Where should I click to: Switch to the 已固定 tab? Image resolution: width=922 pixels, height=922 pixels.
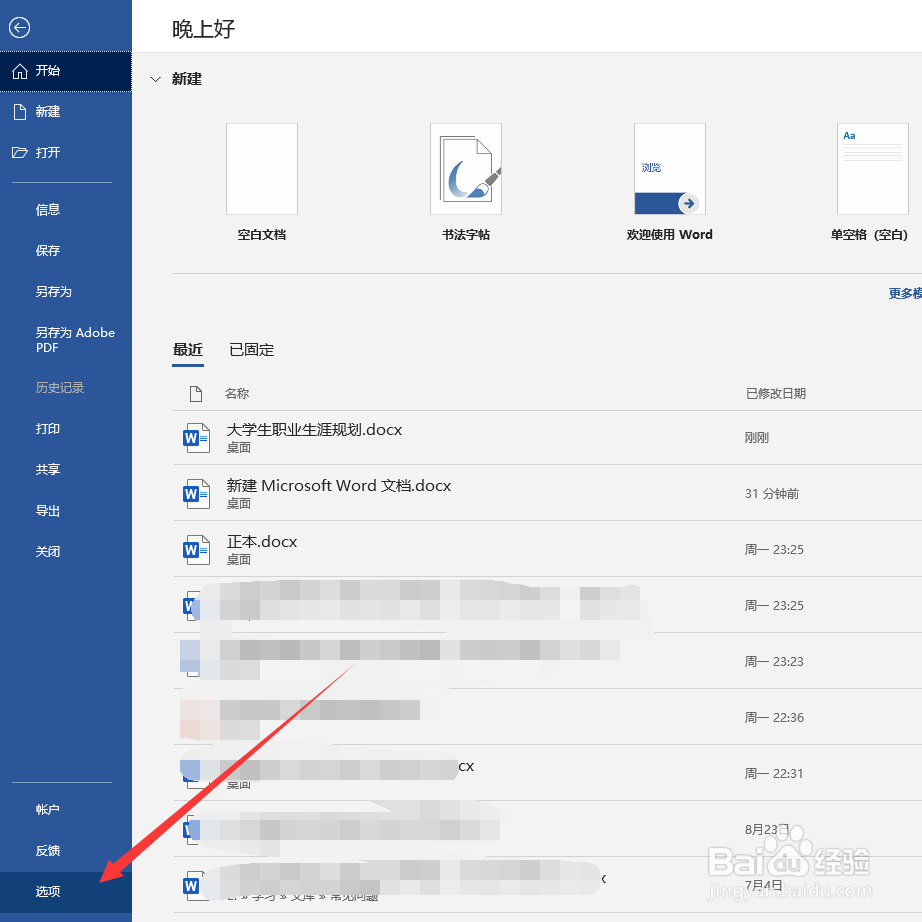(x=252, y=350)
